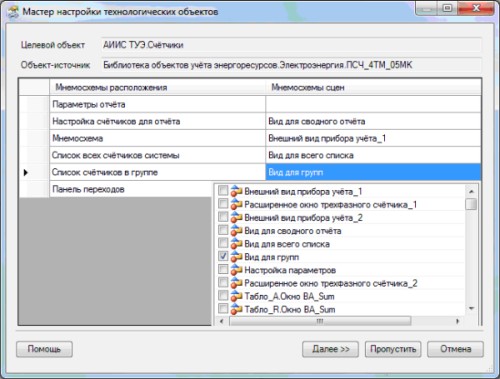Enable the Настройка параметров checkbox
This screenshot has width=500, height=379.
pyautogui.click(x=223, y=269)
